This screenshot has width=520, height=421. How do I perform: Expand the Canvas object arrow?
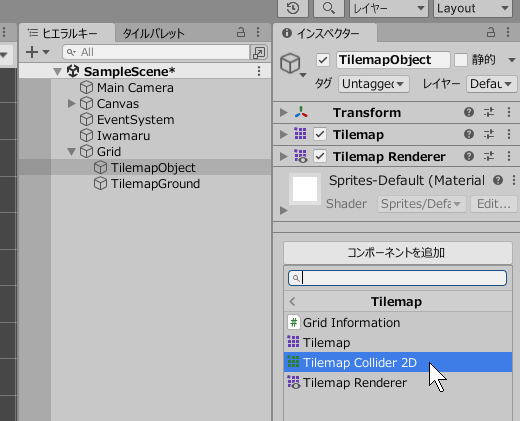(71, 104)
